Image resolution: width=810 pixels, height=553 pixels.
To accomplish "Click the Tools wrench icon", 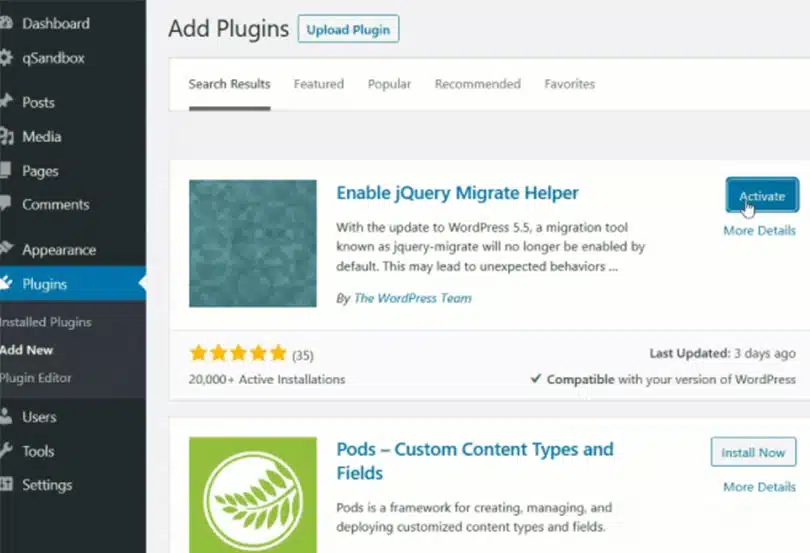I will tap(6, 451).
